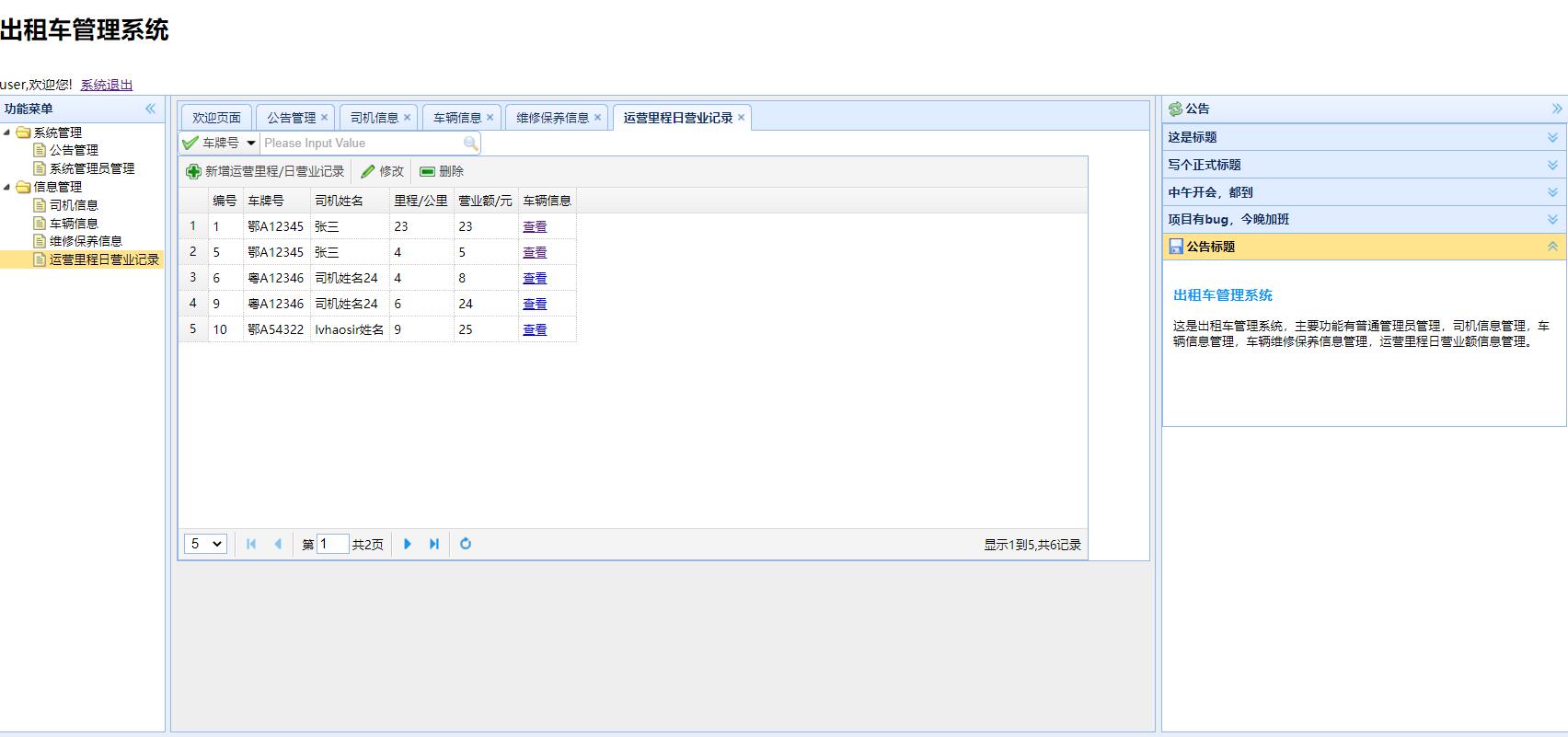The height and width of the screenshot is (737, 1568).
Task: Click 查看 link for record 编号 5
Action: 535,252
